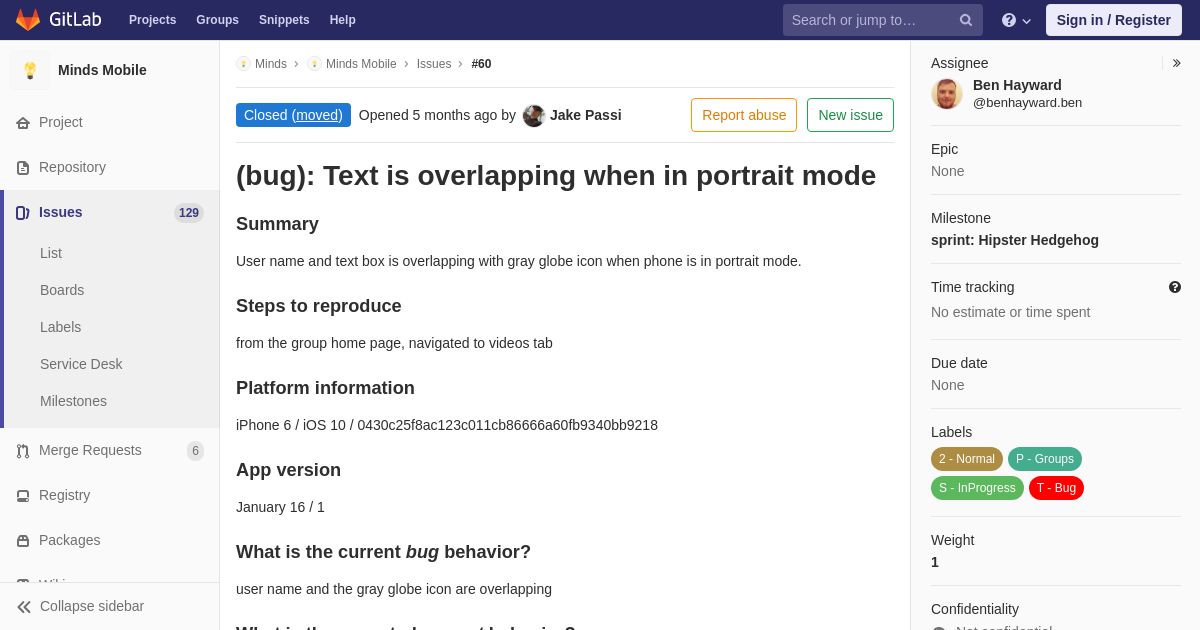Image resolution: width=1200 pixels, height=630 pixels.
Task: Click the Minds Mobile breadcrumb avatar icon
Action: pyautogui.click(x=314, y=64)
